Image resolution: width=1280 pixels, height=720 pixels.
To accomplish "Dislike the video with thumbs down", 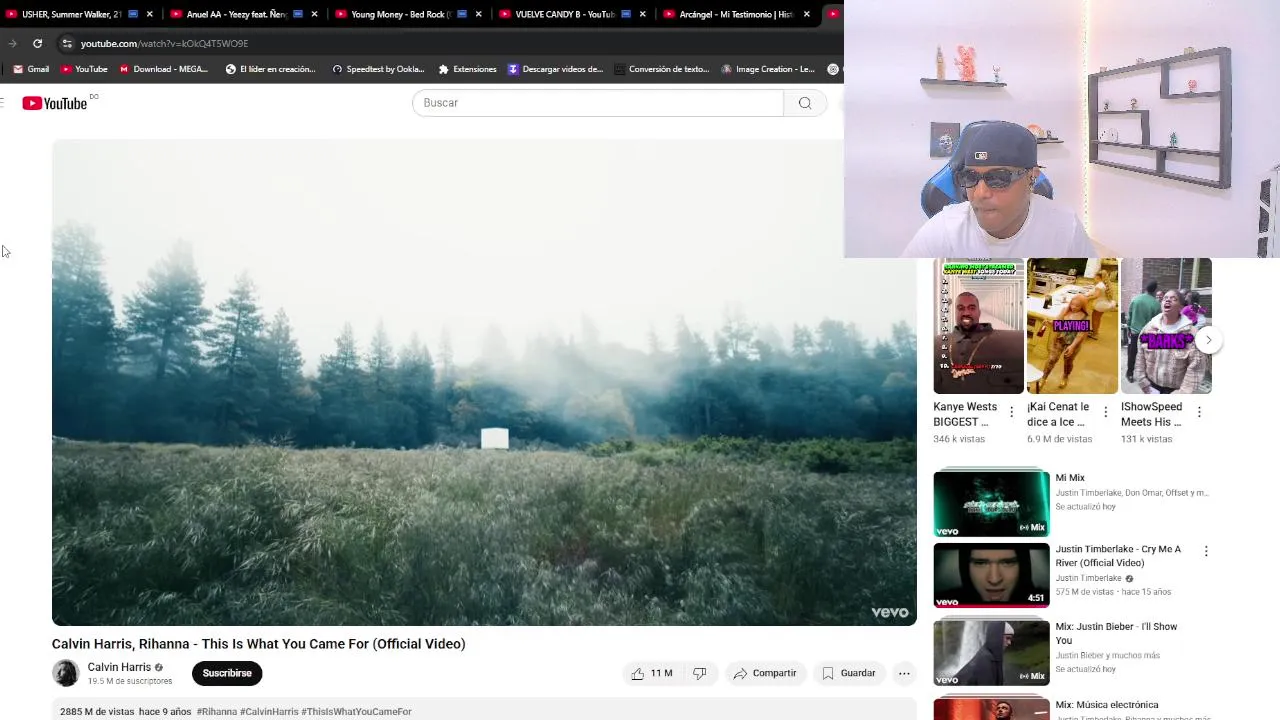I will pyautogui.click(x=700, y=673).
